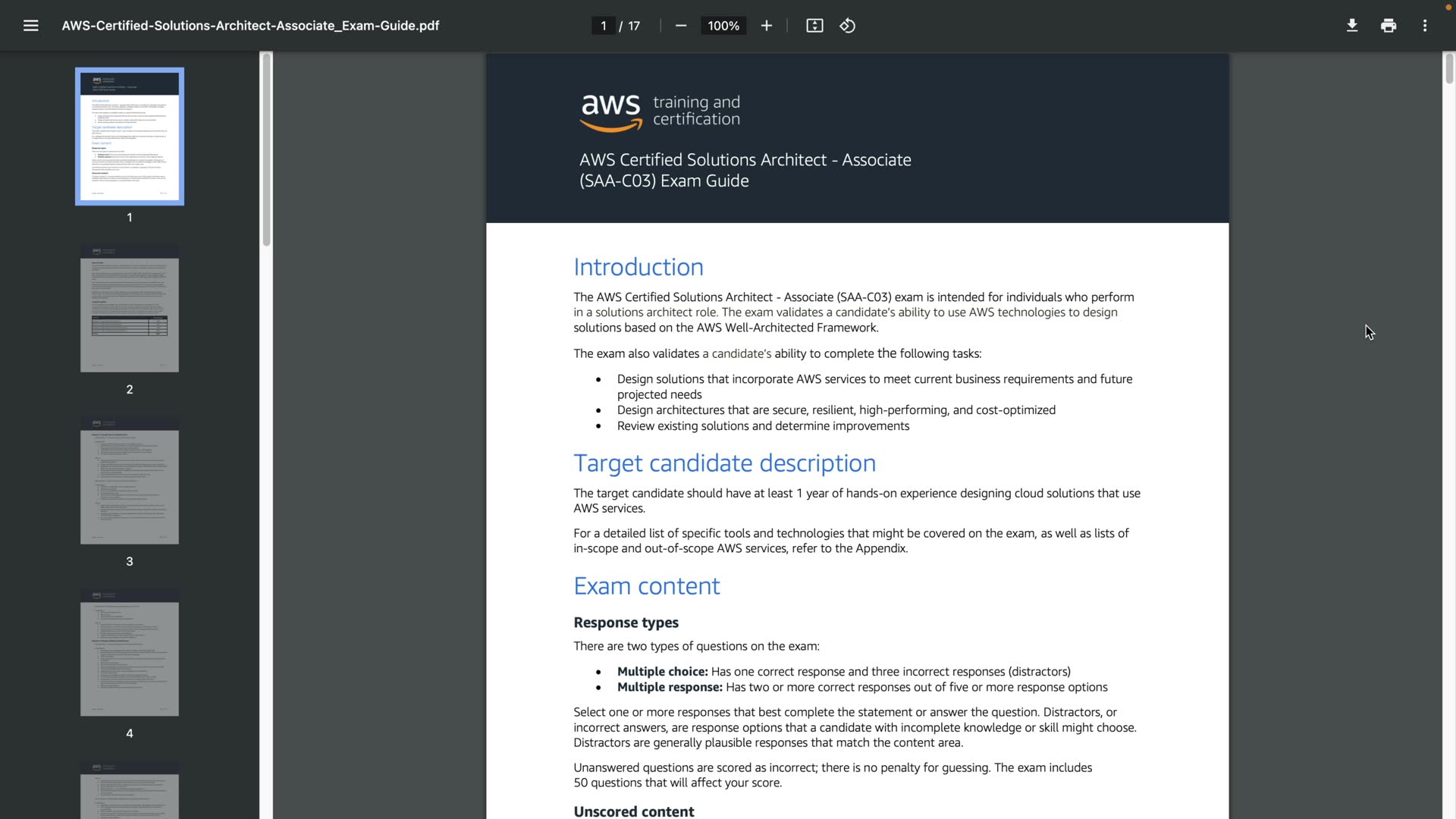
Task: Jump to page 3 thumbnail
Action: pos(130,480)
